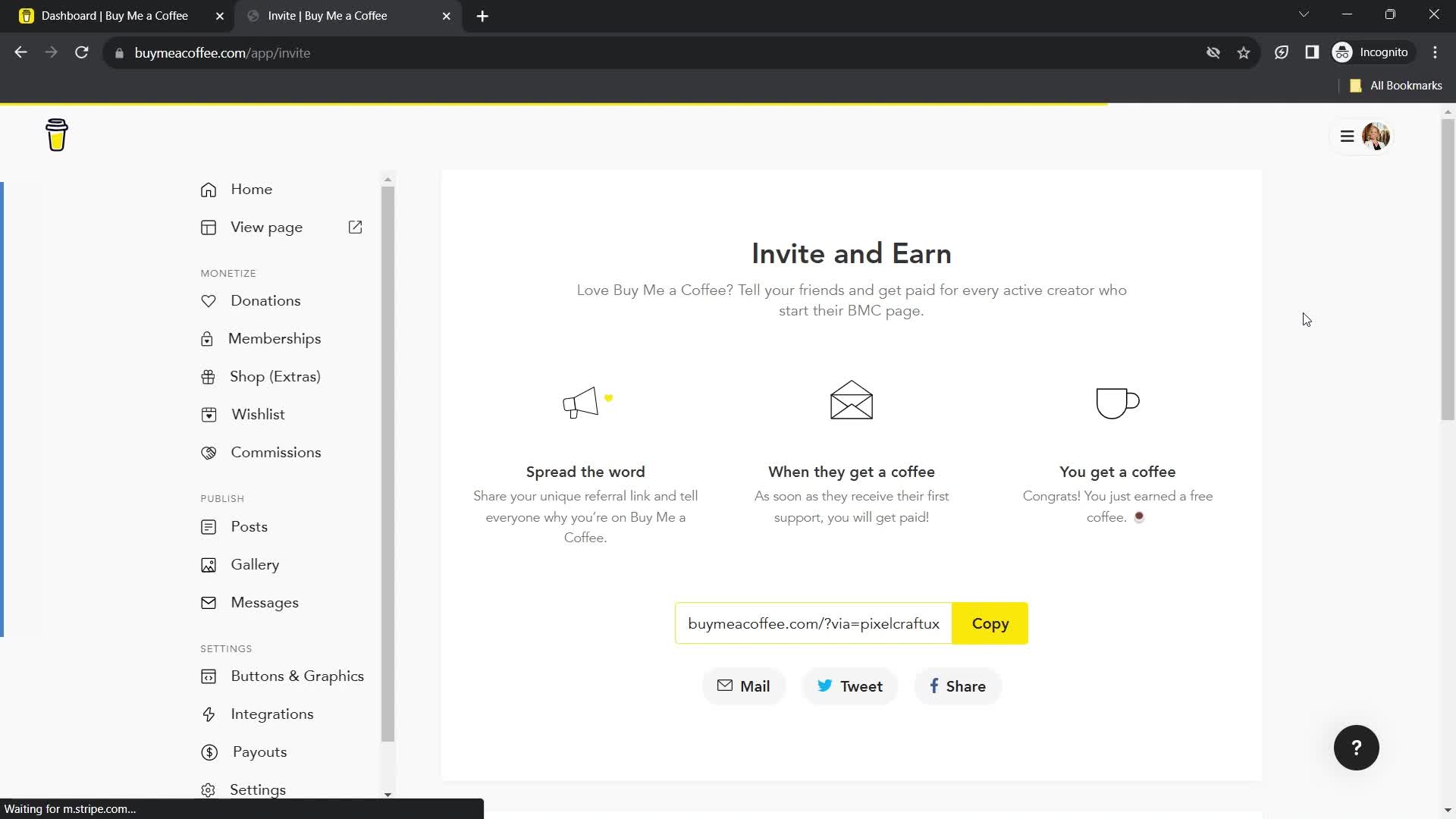The image size is (1456, 819).
Task: Open a new browser tab
Action: [482, 16]
